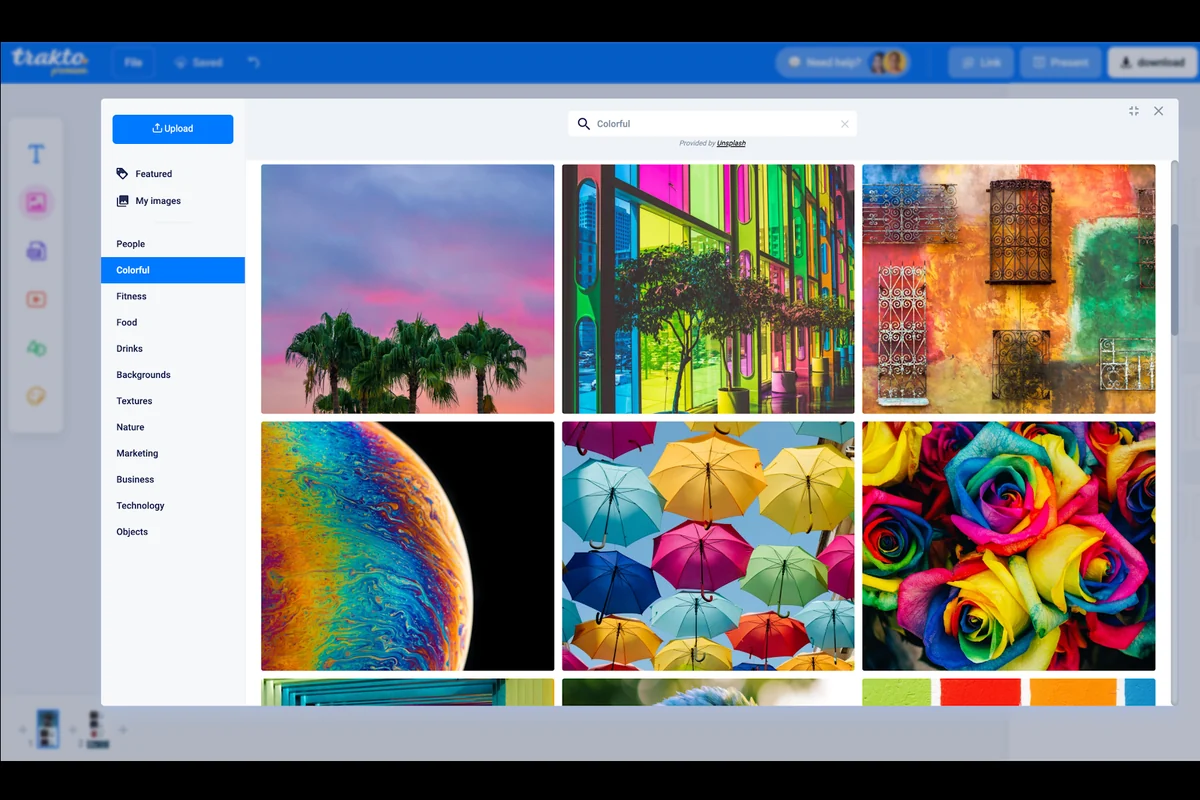Select the Text tool icon
1200x800 pixels.
36,154
